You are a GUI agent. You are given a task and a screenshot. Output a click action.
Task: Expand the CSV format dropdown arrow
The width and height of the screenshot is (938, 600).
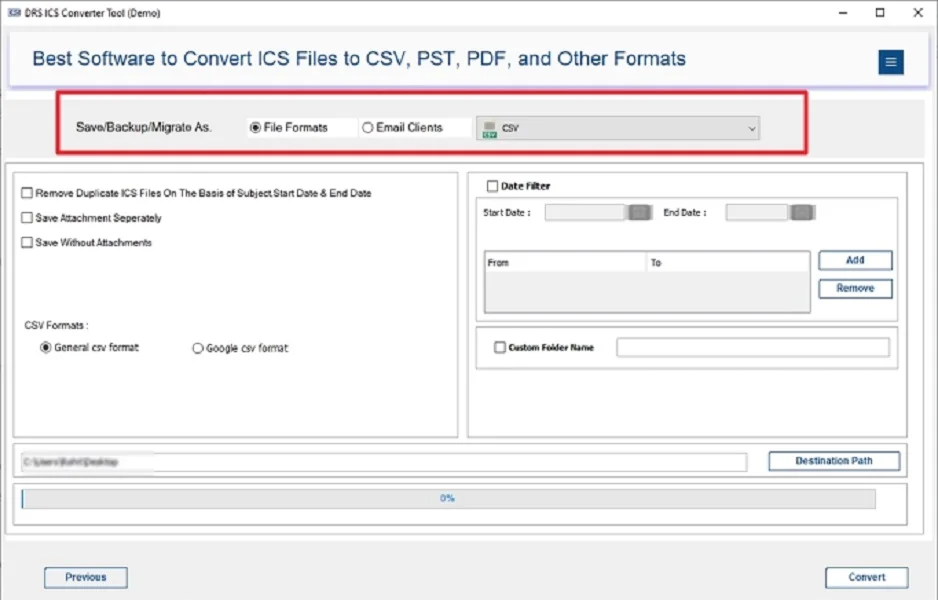click(751, 129)
